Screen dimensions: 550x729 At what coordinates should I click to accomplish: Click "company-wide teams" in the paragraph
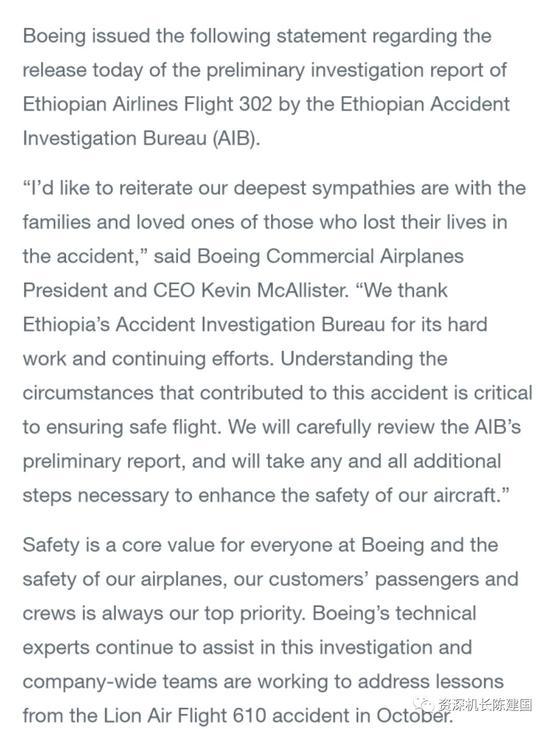120,682
